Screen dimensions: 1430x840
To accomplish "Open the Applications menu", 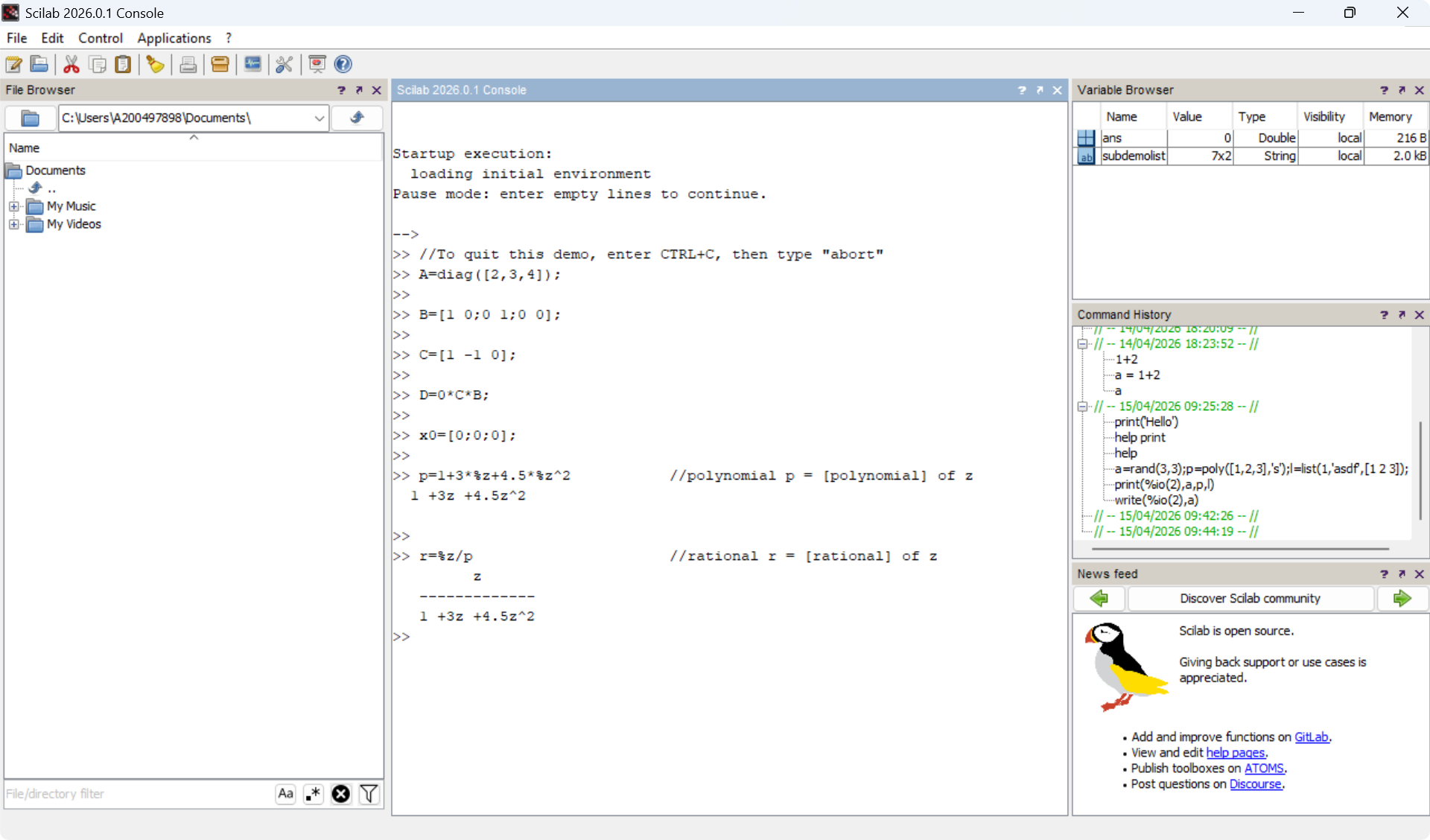I will tap(174, 38).
